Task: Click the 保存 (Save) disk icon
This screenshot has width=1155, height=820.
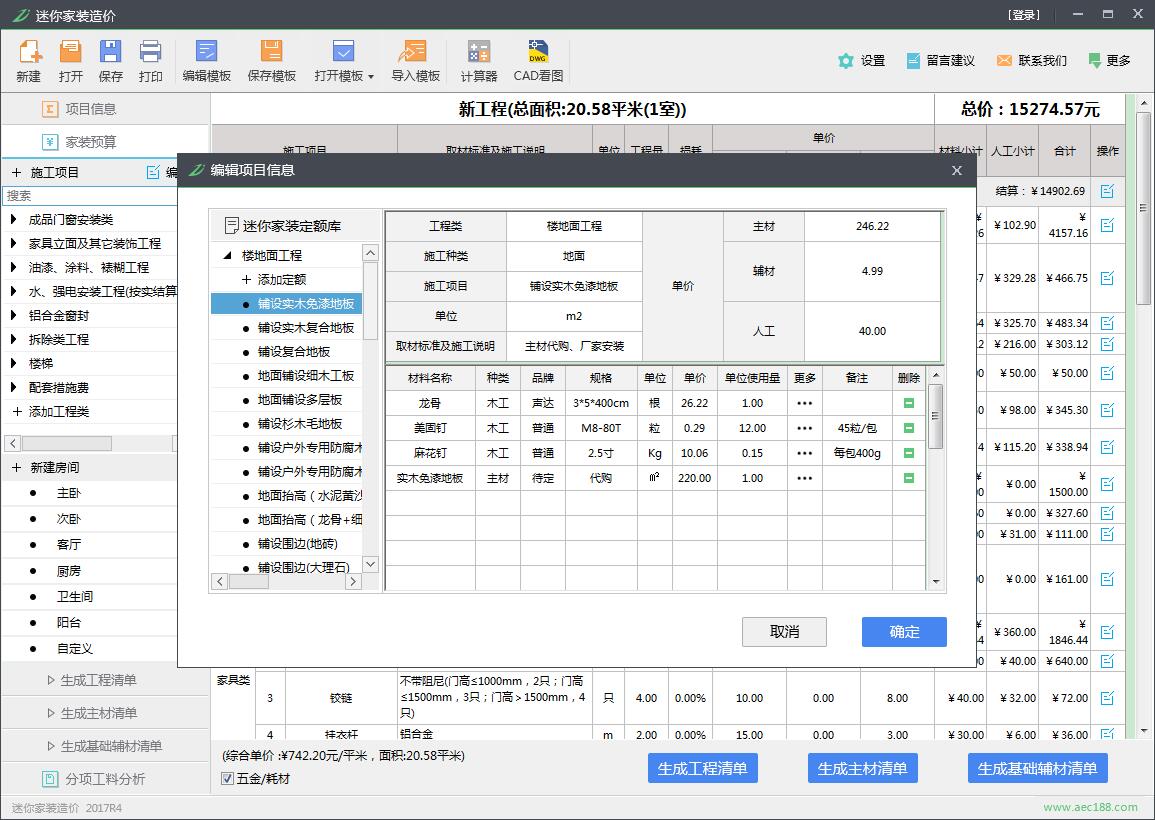Action: click(110, 52)
